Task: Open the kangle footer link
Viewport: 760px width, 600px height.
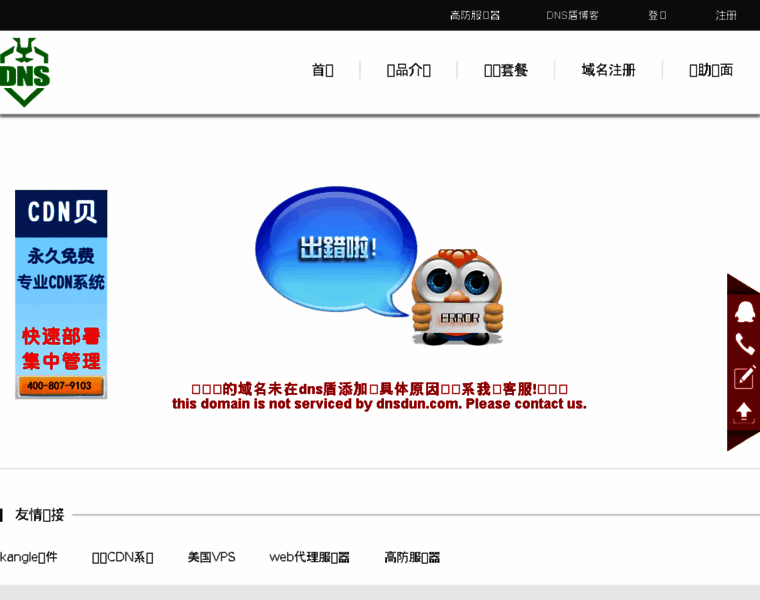Action: click(x=28, y=557)
